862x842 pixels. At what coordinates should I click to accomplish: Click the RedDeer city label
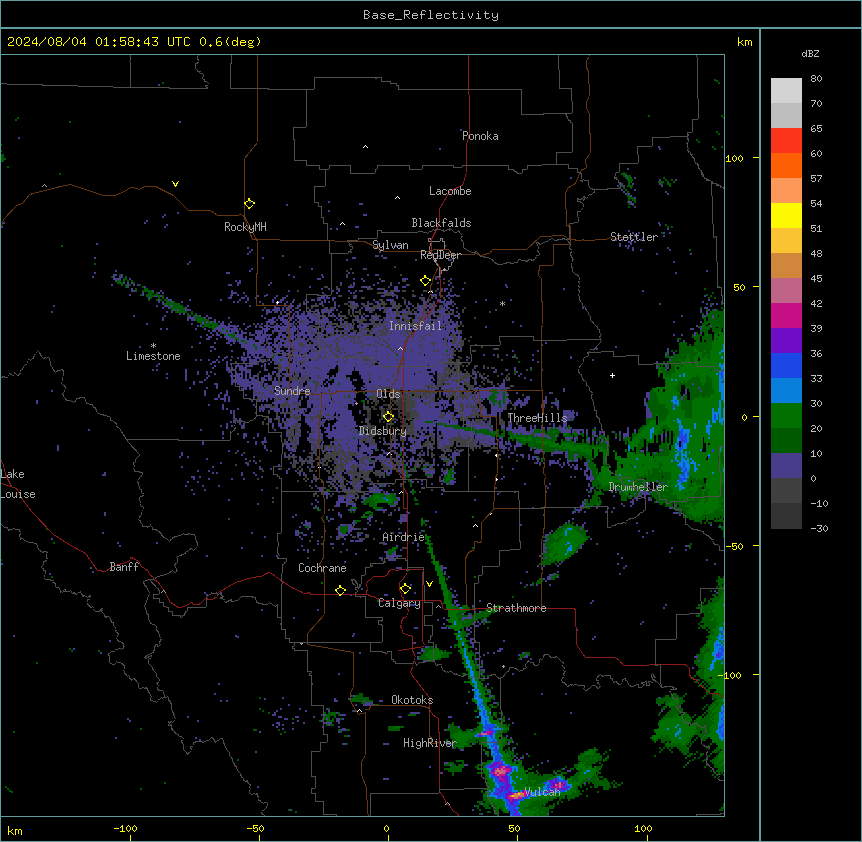coord(440,255)
